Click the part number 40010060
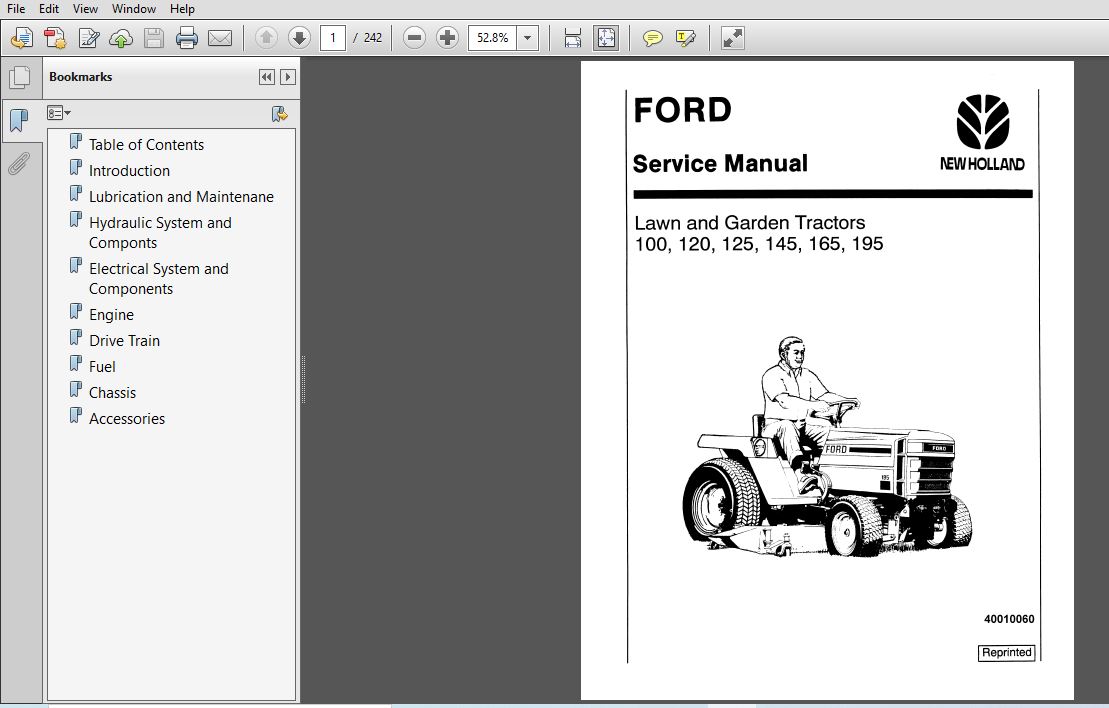 pyautogui.click(x=1009, y=620)
